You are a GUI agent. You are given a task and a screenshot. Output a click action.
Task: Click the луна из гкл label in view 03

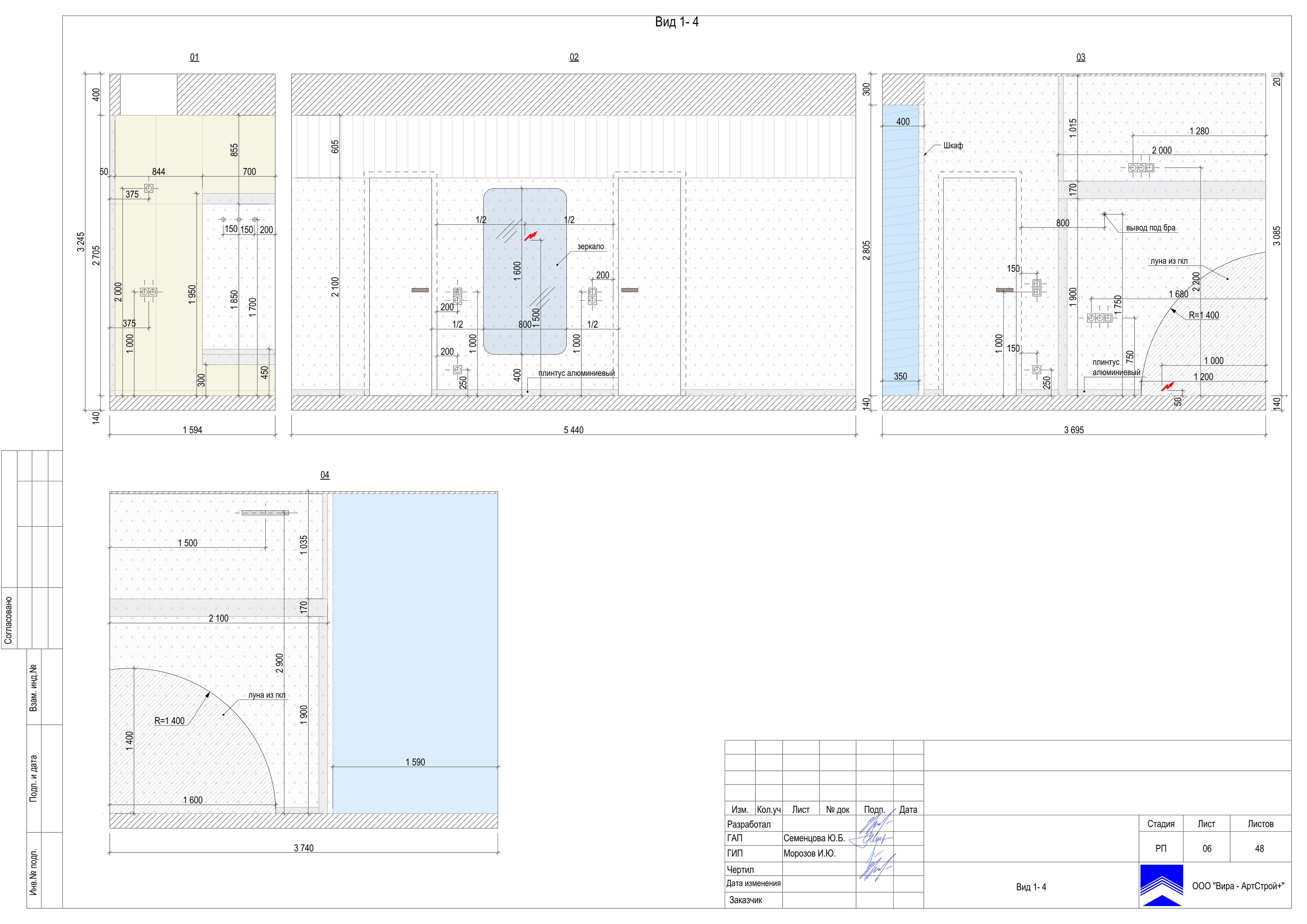pos(1169,261)
